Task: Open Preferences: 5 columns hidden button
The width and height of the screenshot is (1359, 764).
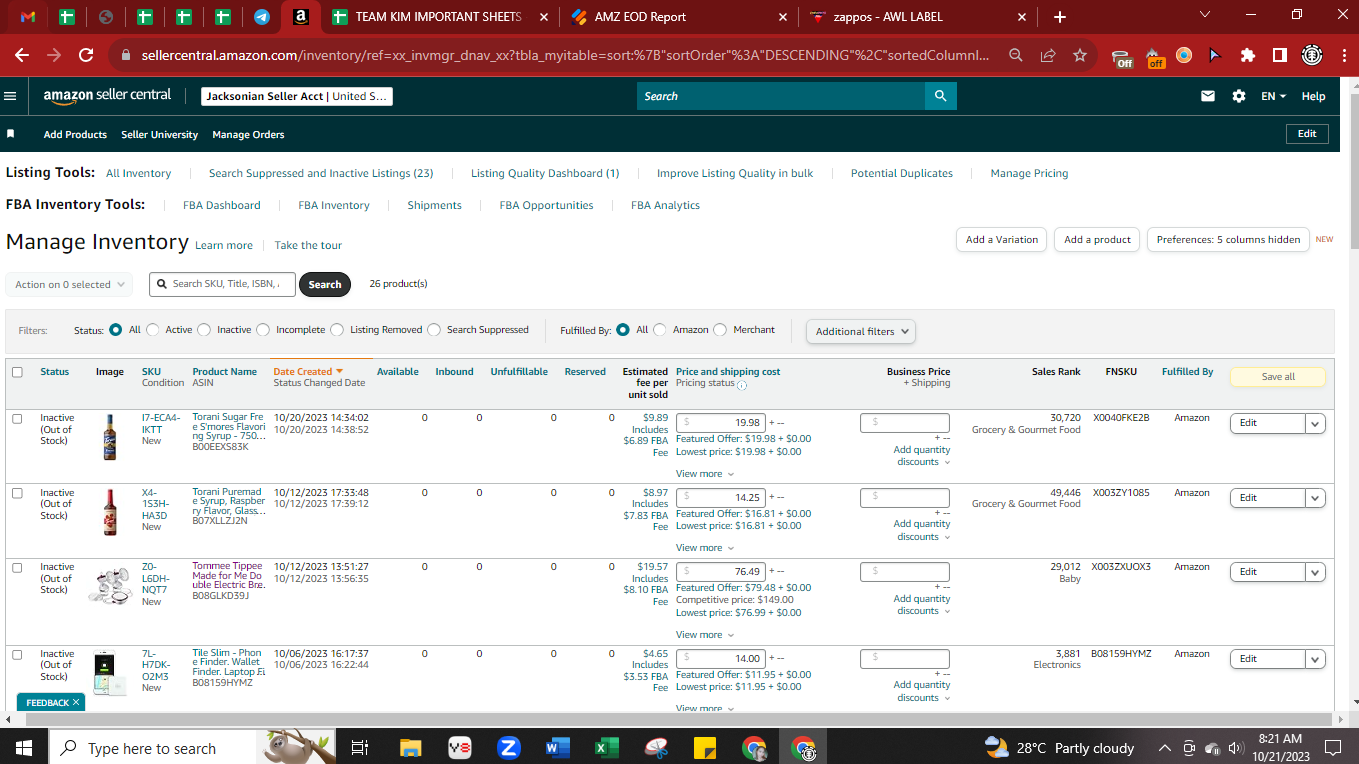Action: click(1228, 239)
